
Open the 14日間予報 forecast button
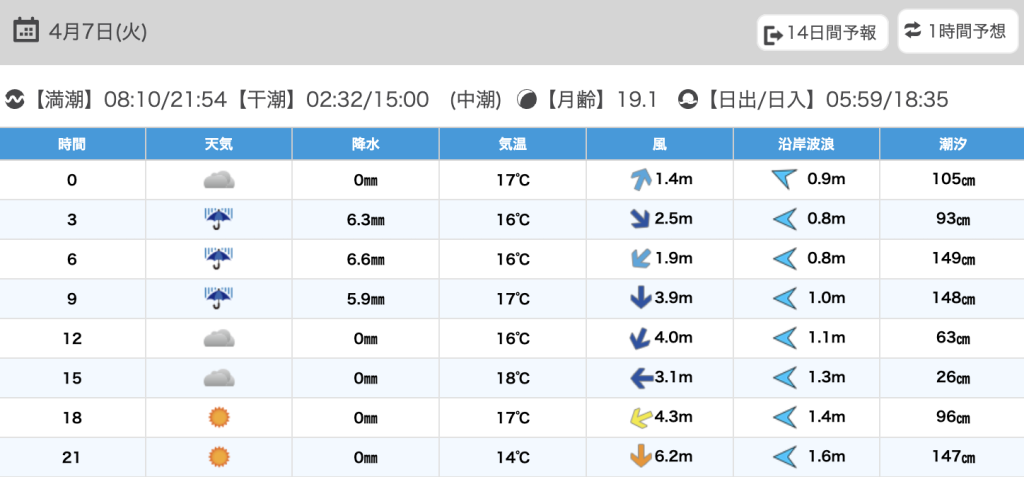(x=822, y=33)
